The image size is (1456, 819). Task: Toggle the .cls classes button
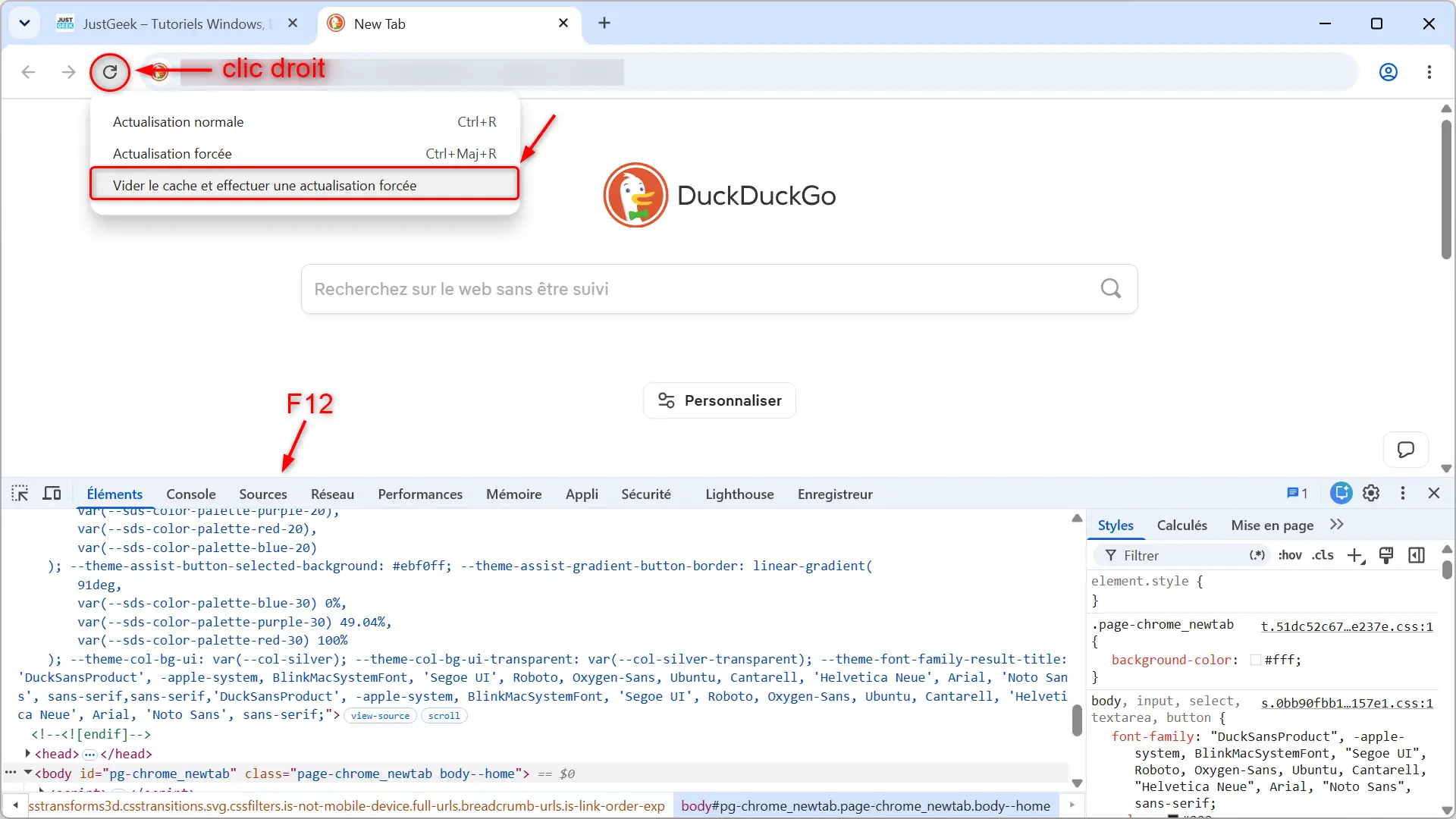tap(1323, 556)
